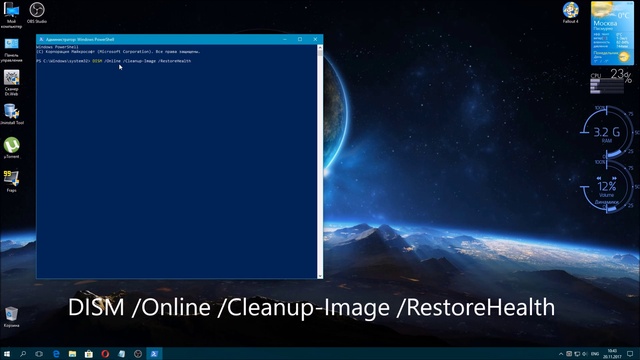The height and width of the screenshot is (360, 640).
Task: Launch Microsoft Edge from the taskbar
Action: [x=56, y=354]
